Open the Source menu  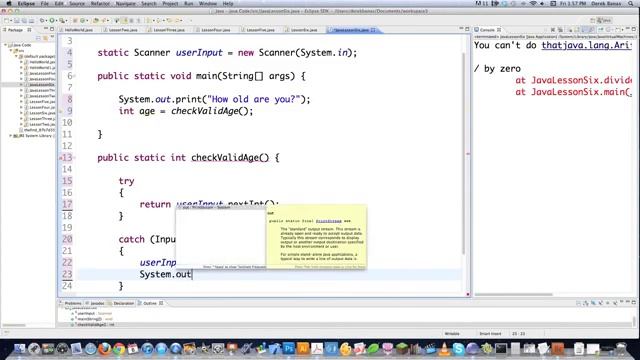coord(77,3)
